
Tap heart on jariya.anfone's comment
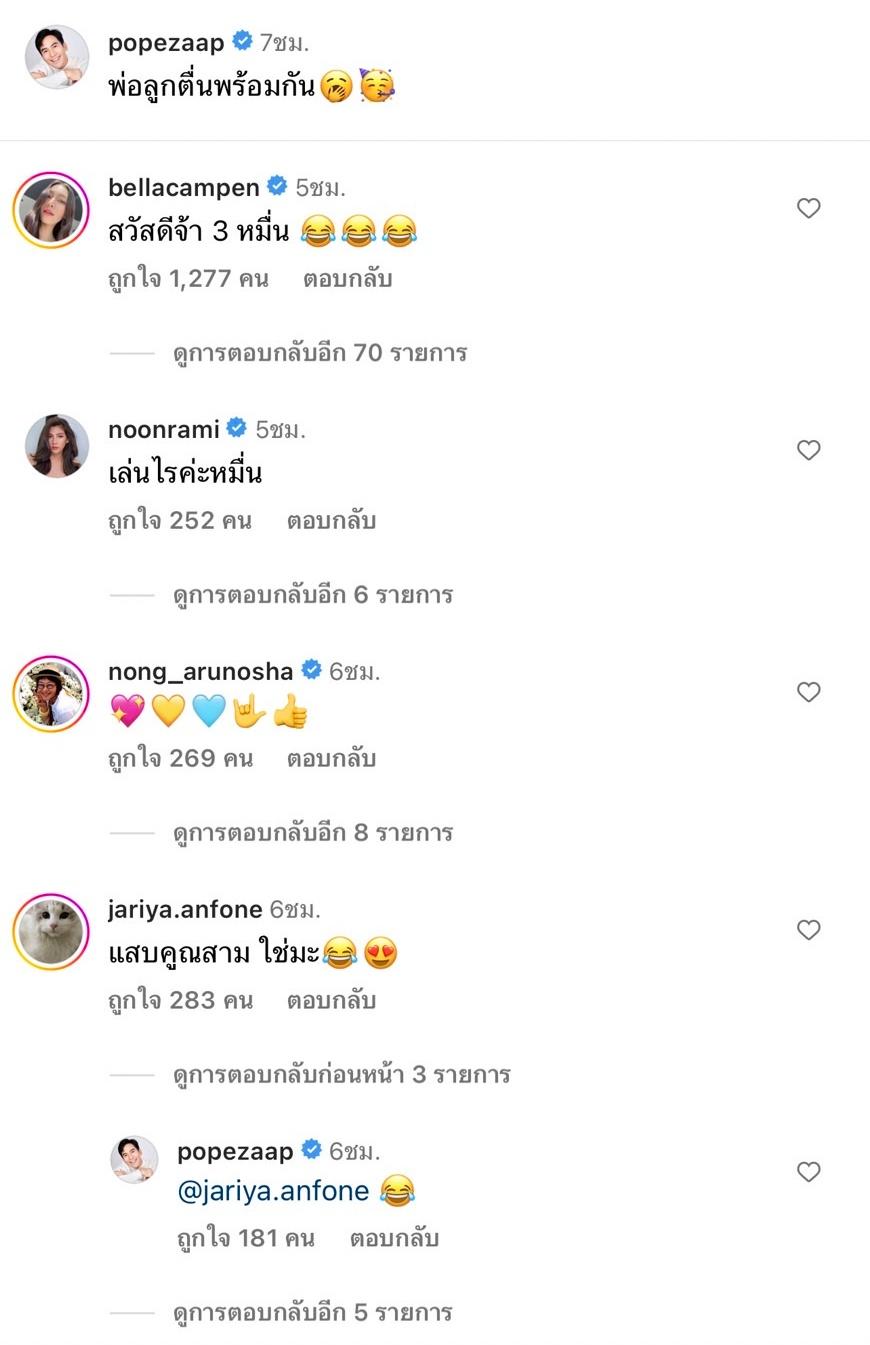click(808, 930)
